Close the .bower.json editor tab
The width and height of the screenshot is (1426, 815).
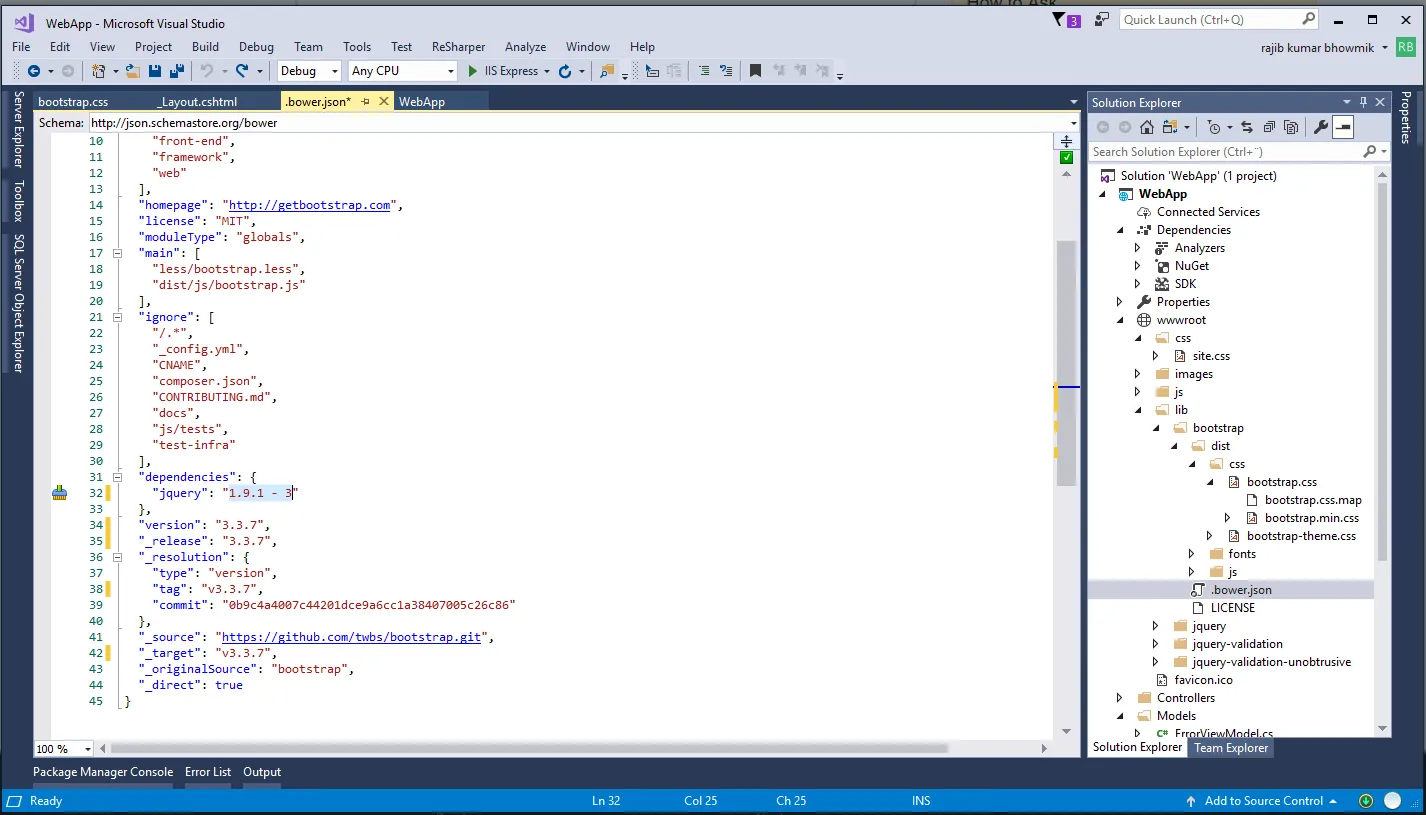point(384,102)
